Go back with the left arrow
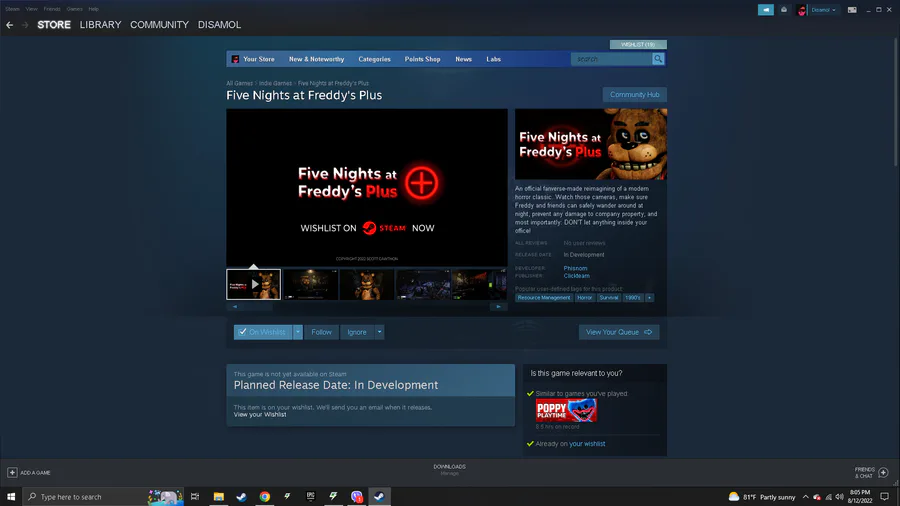The height and width of the screenshot is (506, 900). pos(9,25)
